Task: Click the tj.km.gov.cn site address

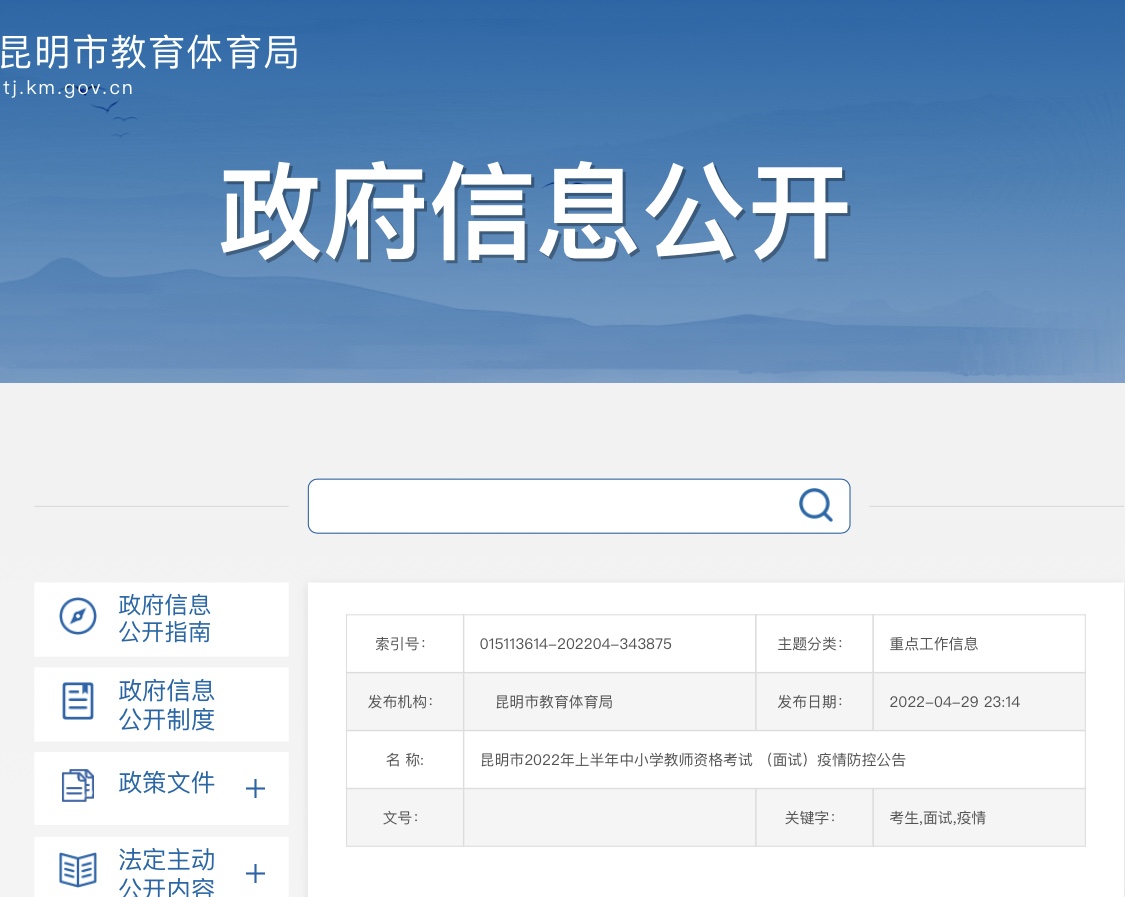Action: [x=67, y=88]
